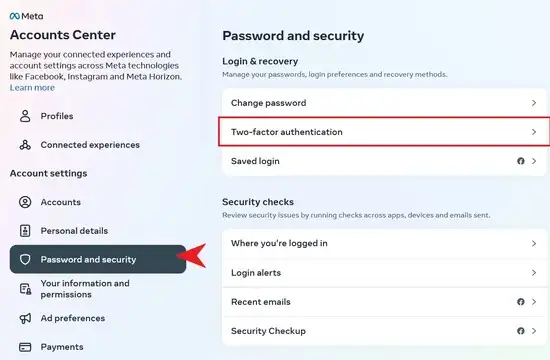This screenshot has width=550, height=360.
Task: Click the Payments credit card icon
Action: coord(25,347)
